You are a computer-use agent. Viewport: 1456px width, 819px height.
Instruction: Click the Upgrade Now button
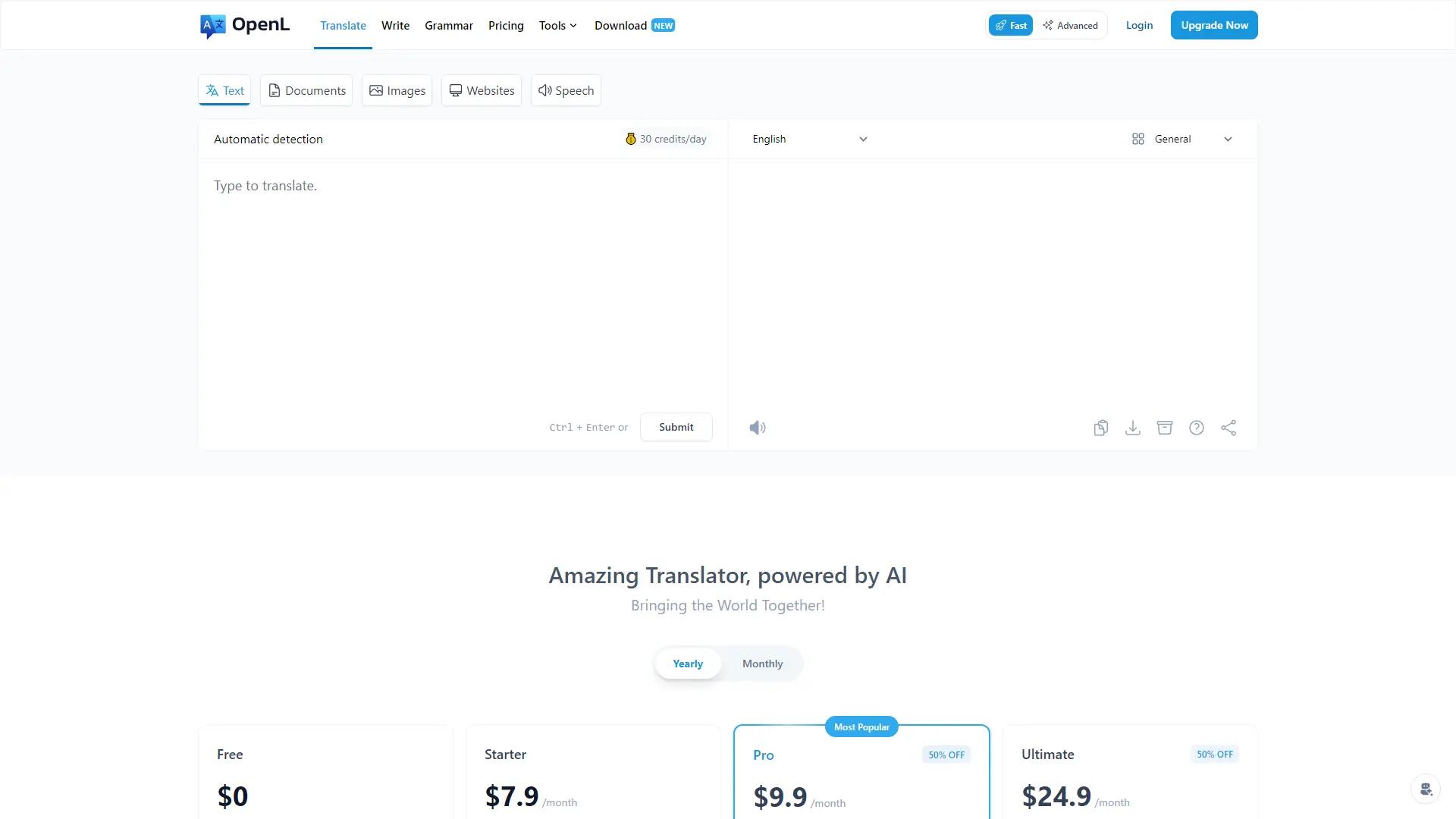(x=1214, y=25)
